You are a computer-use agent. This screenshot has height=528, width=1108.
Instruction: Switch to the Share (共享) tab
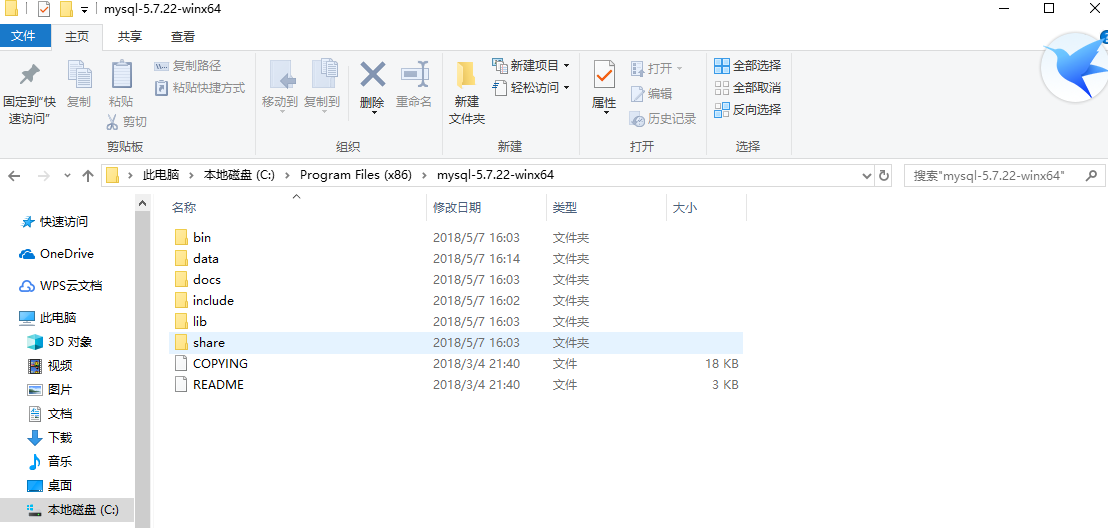(x=129, y=37)
